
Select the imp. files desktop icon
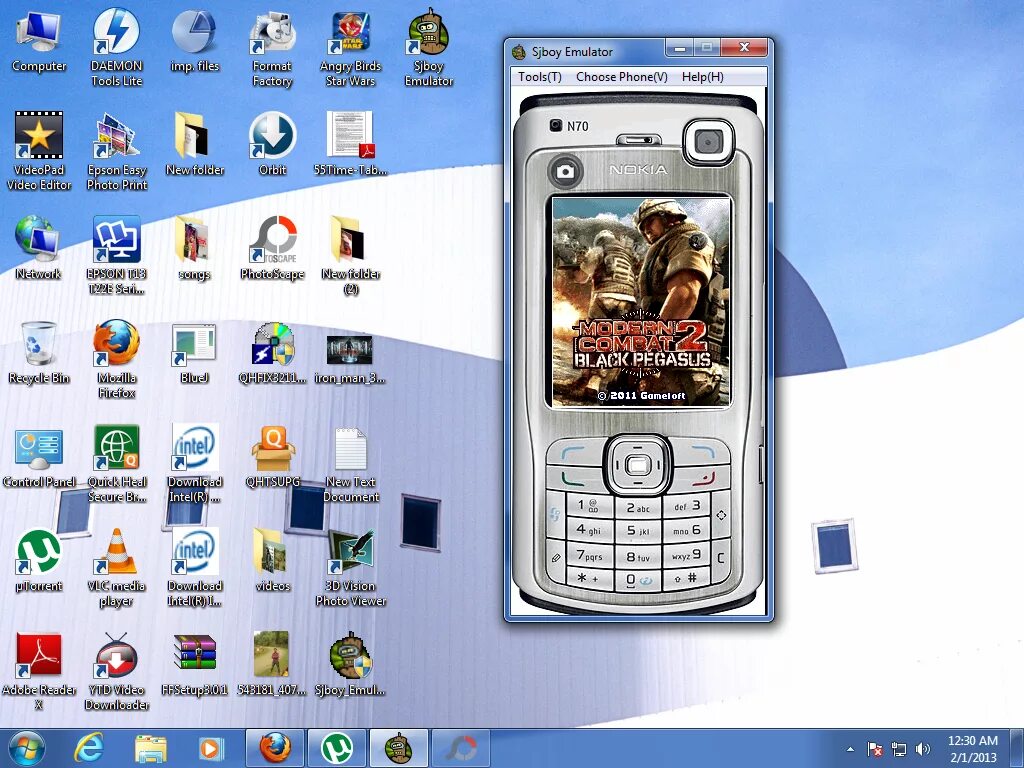tap(194, 42)
